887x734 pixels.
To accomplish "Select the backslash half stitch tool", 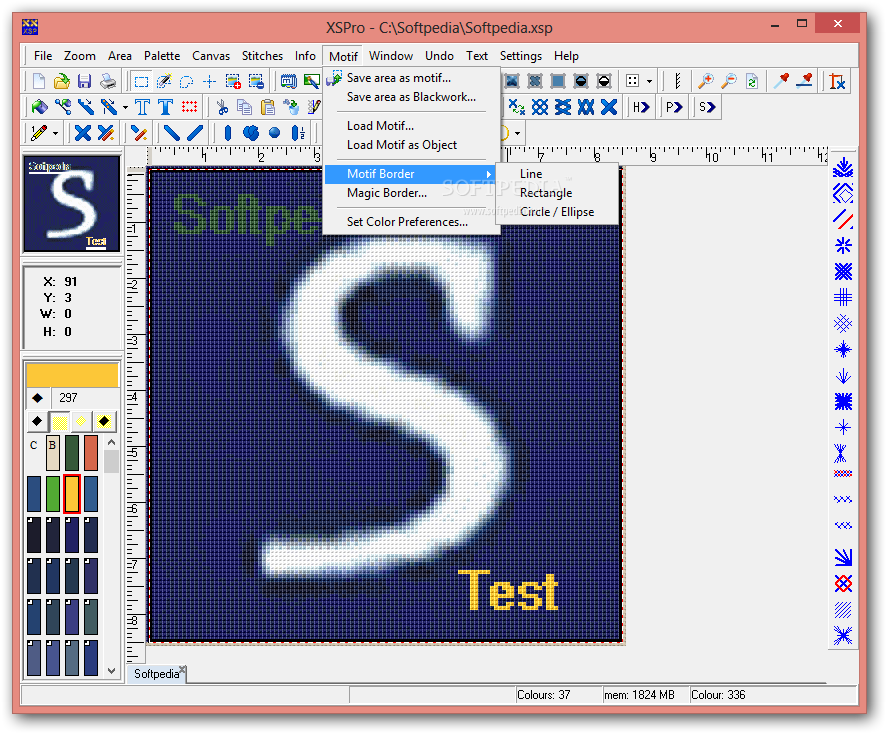I will 172,133.
